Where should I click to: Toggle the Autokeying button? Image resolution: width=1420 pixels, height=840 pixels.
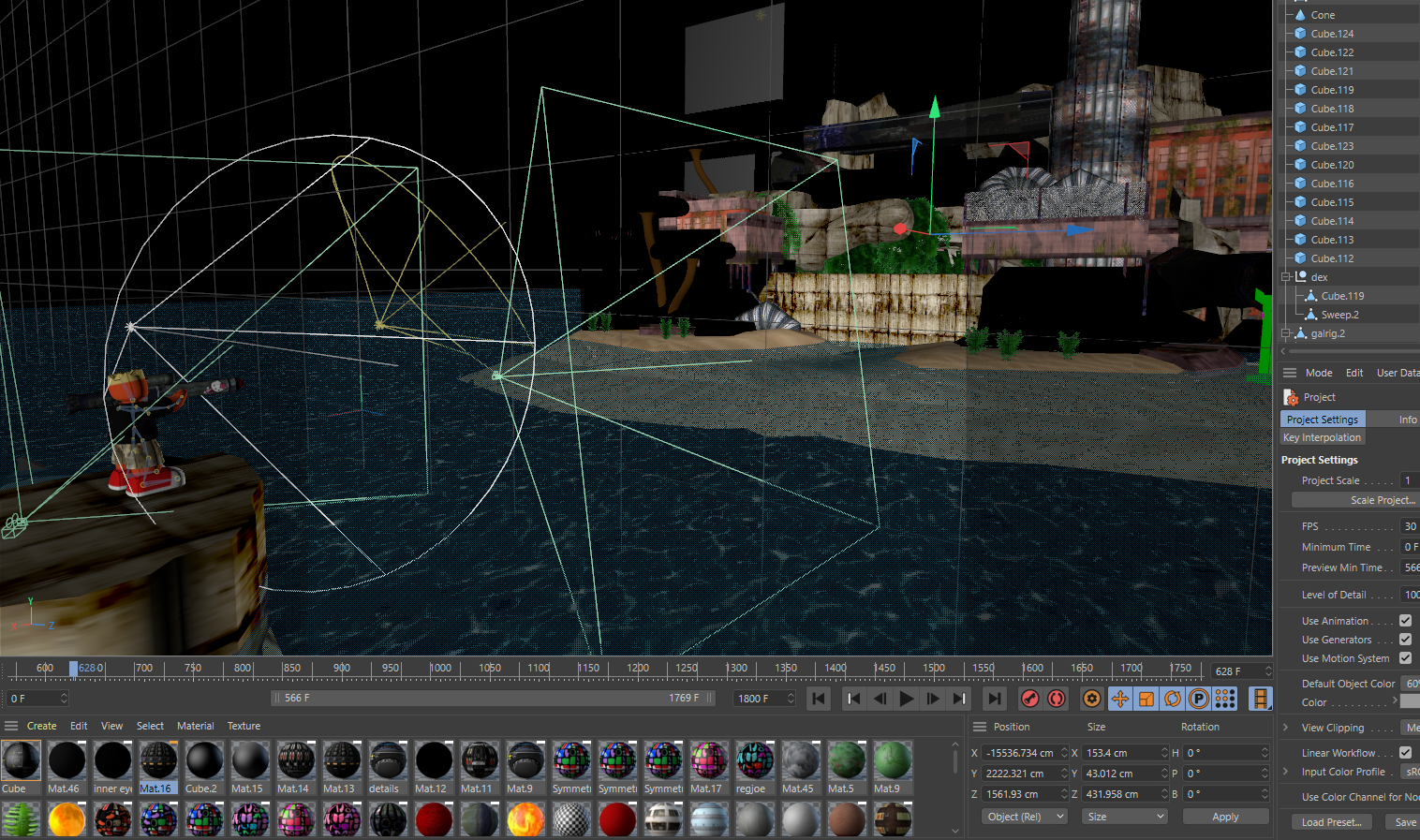click(1057, 699)
